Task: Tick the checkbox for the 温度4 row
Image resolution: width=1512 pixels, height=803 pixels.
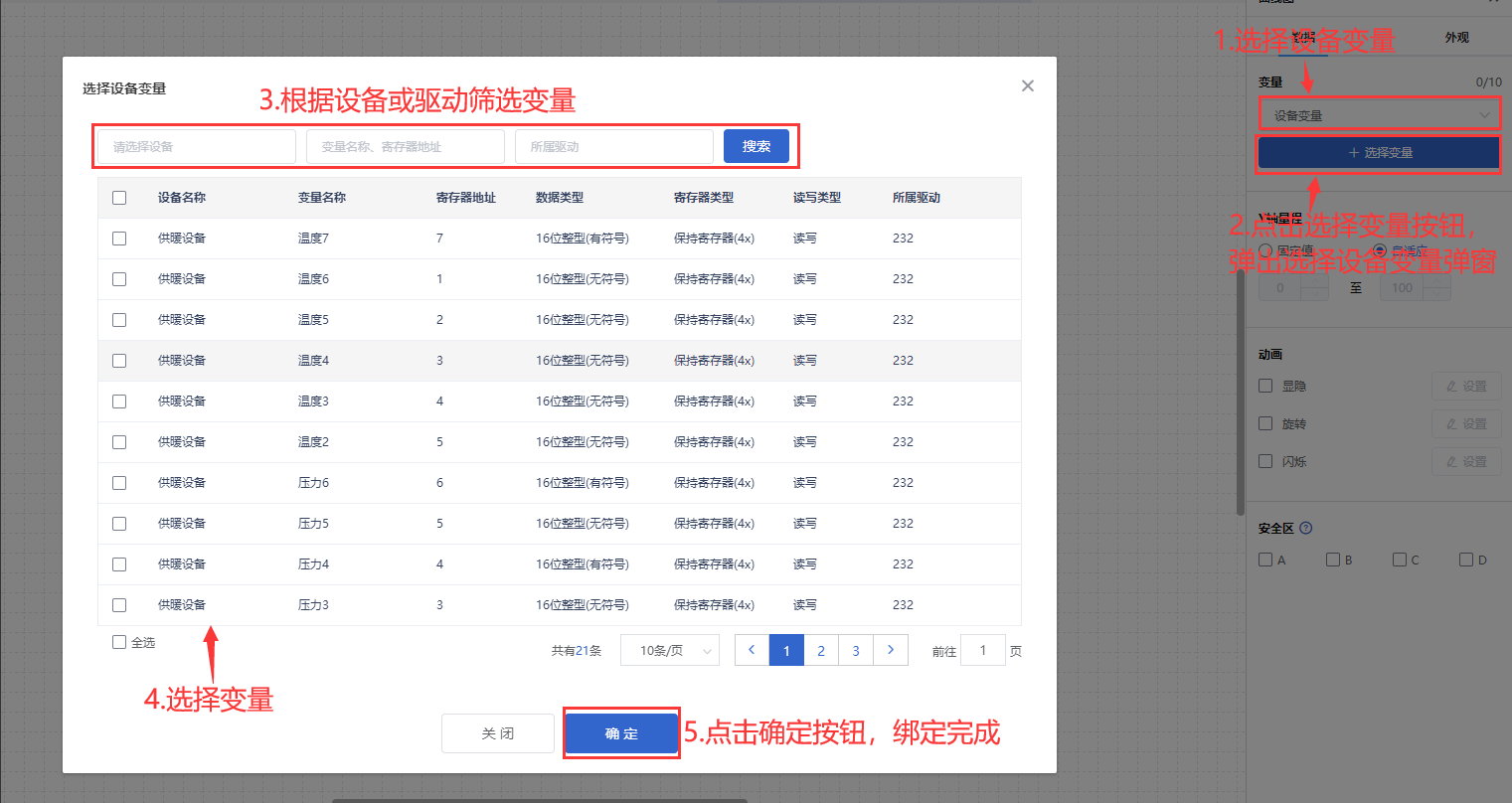Action: pos(119,361)
